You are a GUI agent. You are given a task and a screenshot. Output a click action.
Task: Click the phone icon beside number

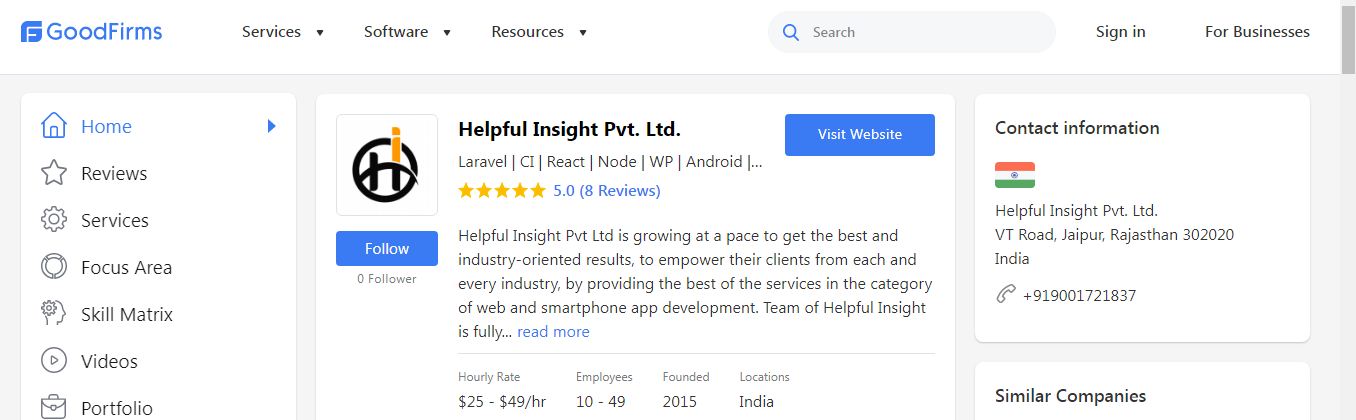[x=1006, y=295]
